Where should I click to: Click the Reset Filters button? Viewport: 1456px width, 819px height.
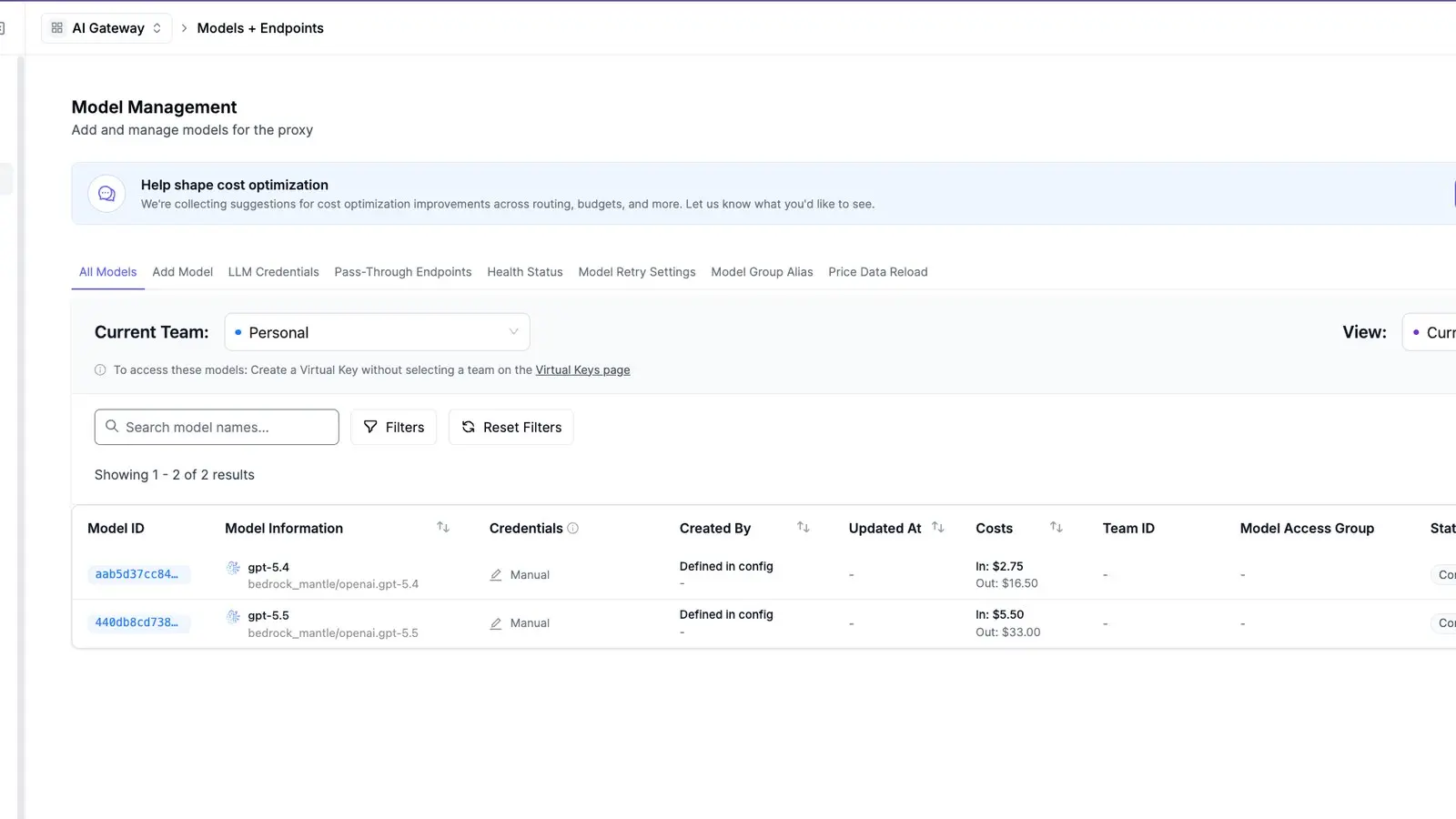[511, 427]
